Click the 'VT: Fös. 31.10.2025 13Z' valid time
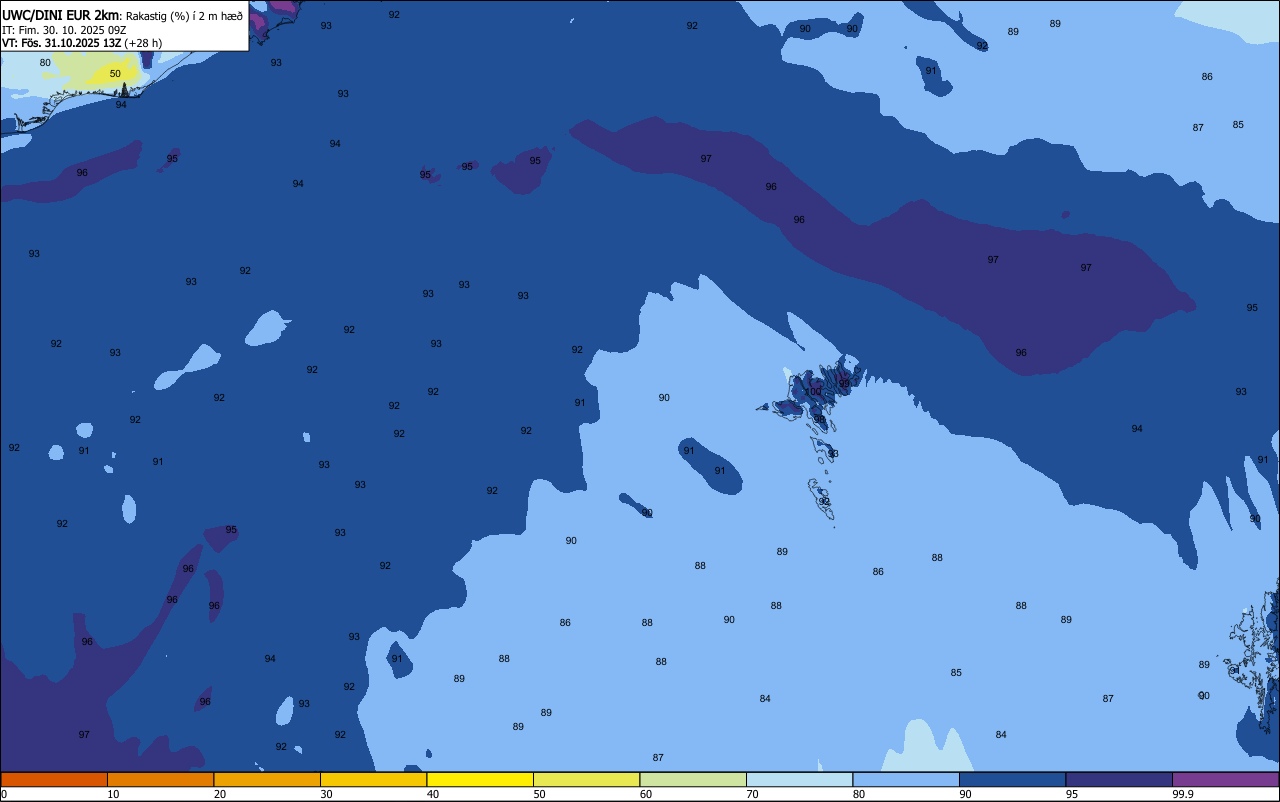1280x802 pixels. (61, 43)
